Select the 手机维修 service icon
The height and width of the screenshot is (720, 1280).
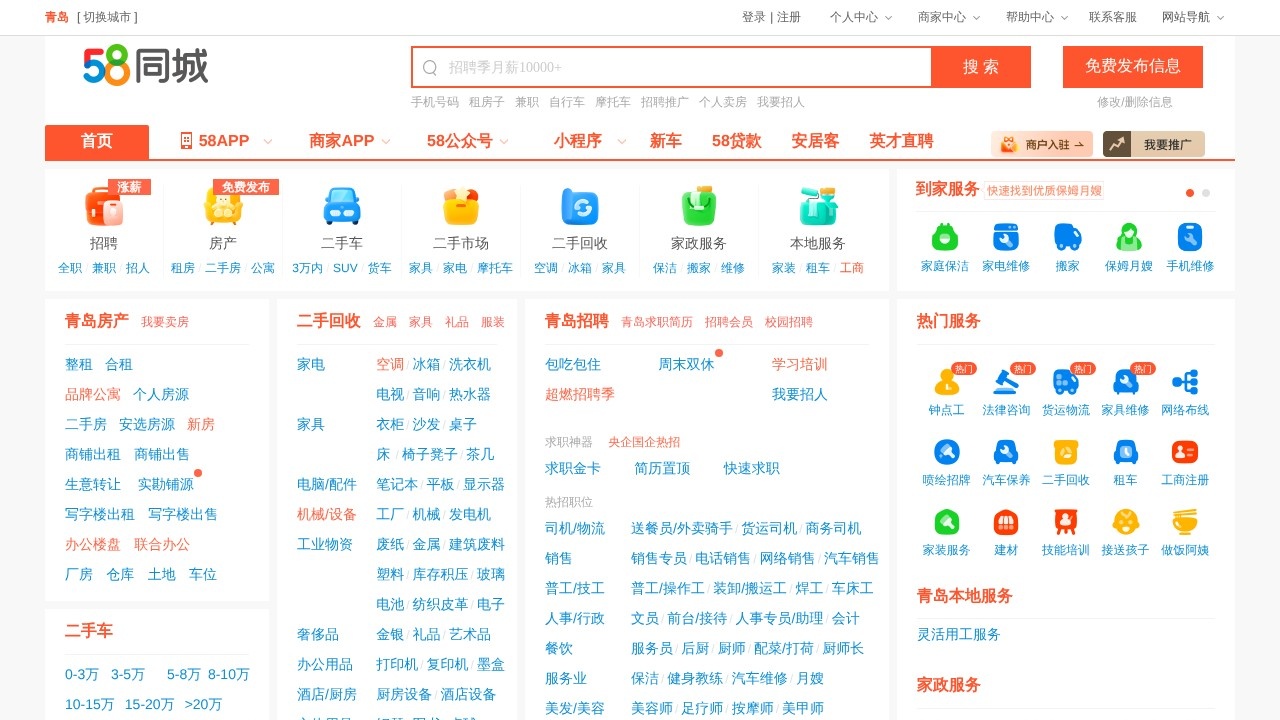coord(1190,237)
